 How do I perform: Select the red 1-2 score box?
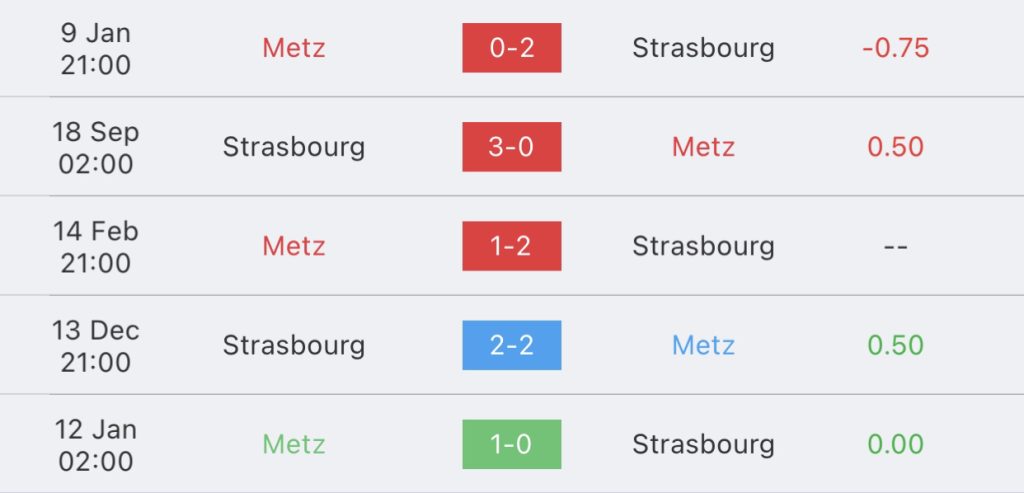pyautogui.click(x=511, y=246)
